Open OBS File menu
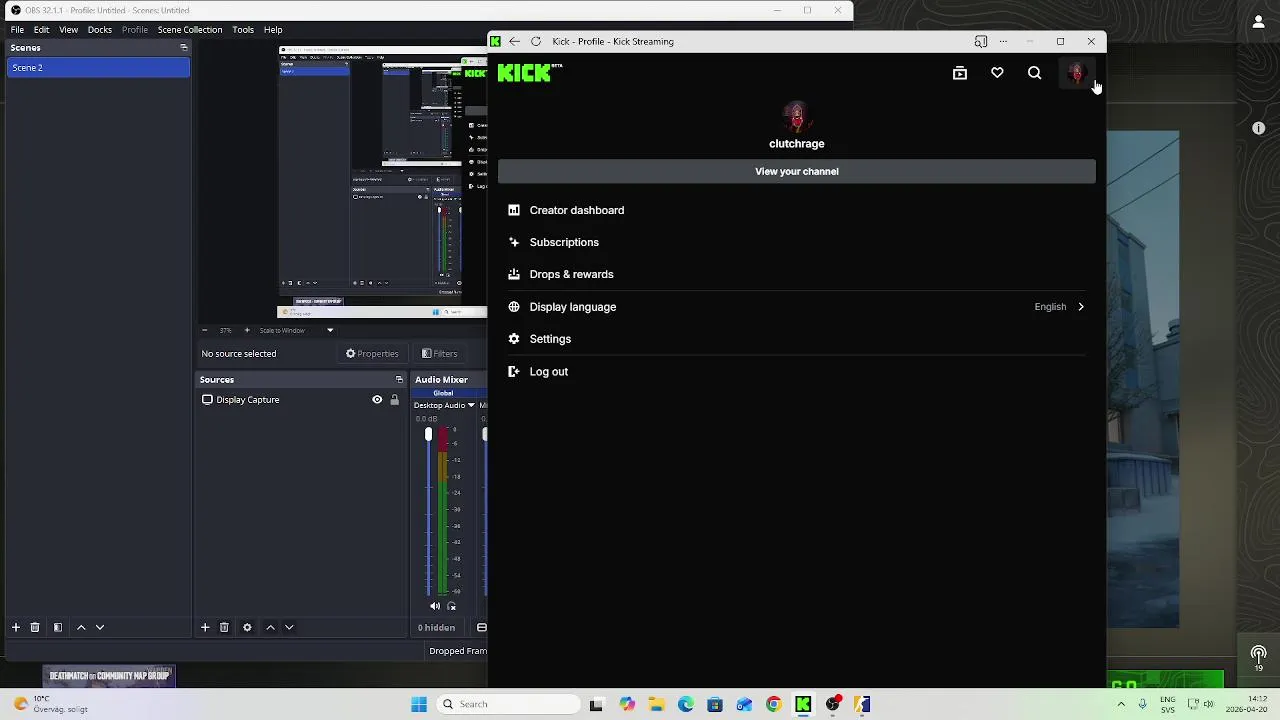 (17, 29)
